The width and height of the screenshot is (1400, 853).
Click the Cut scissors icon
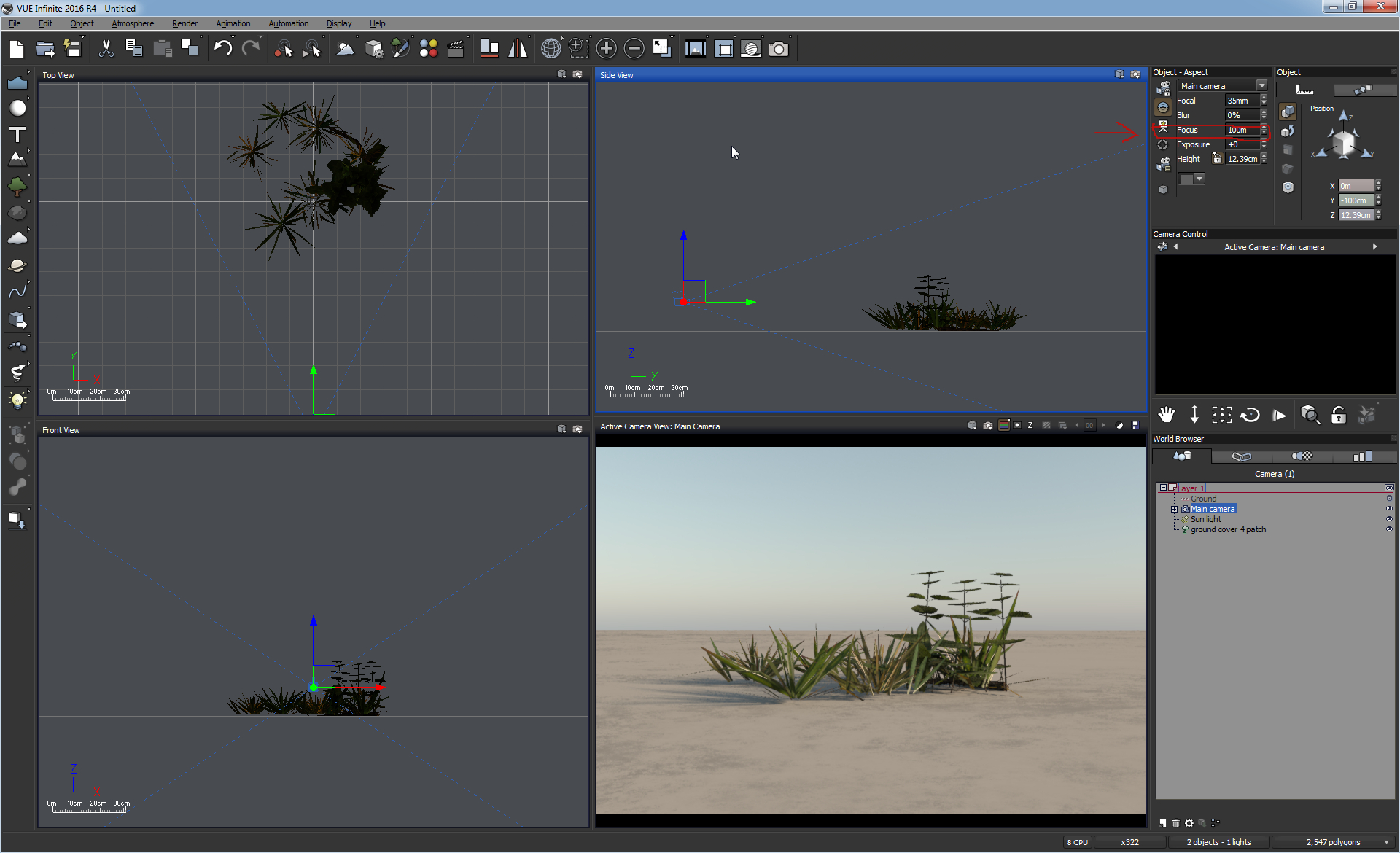106,49
